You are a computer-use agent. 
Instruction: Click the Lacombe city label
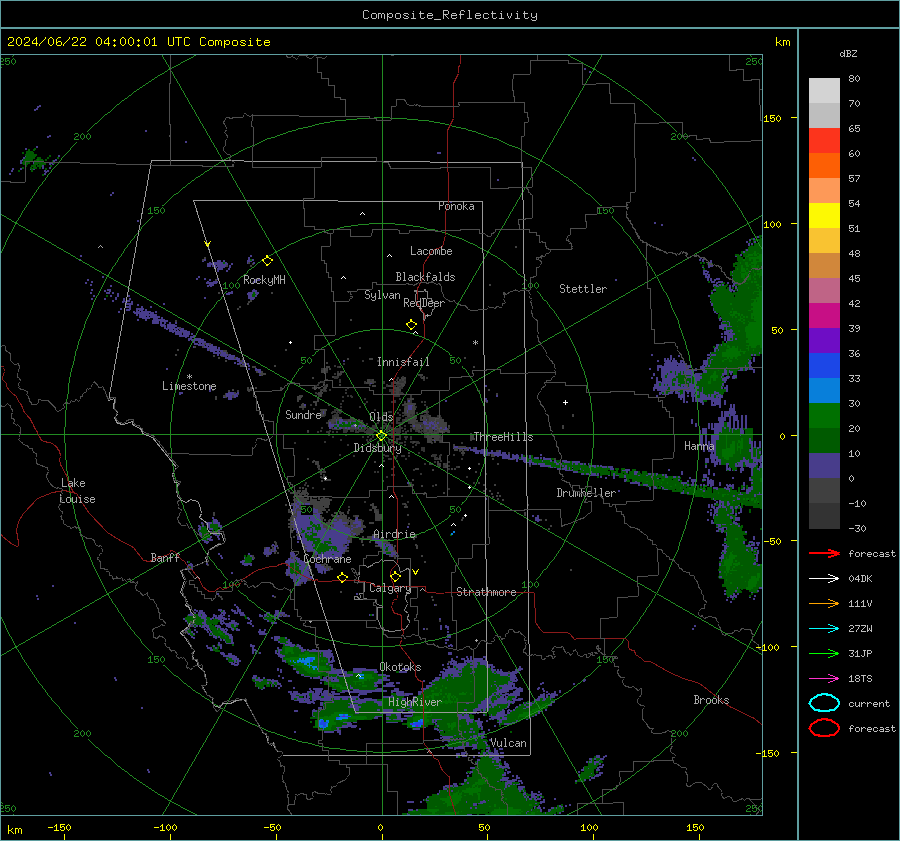(431, 251)
